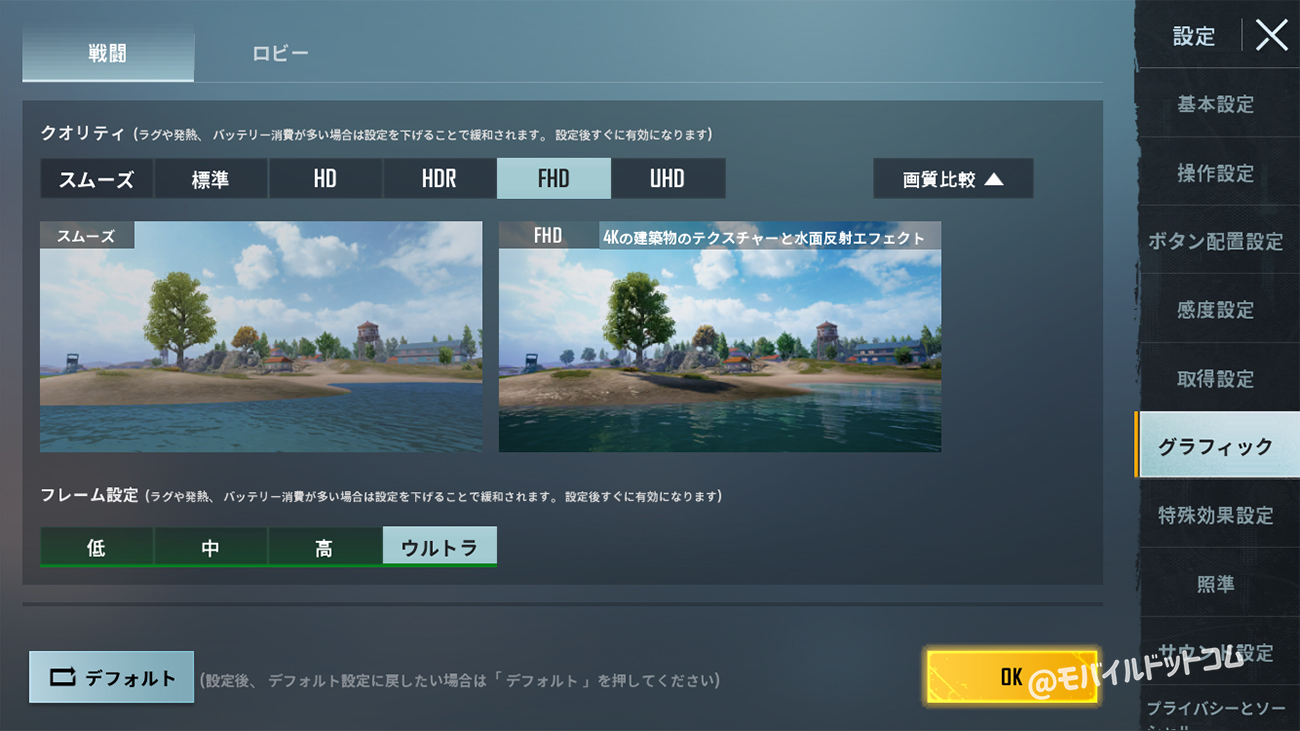
Task: Confirm settings with the OK button
Action: (1011, 677)
